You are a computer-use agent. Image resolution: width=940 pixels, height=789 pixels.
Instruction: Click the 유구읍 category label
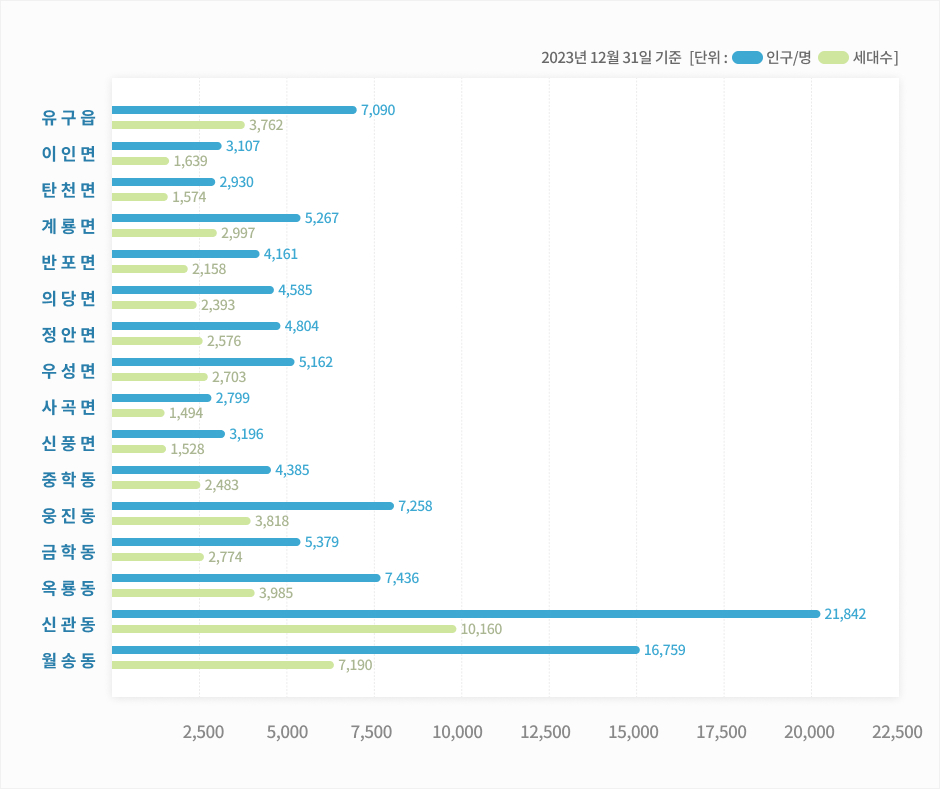click(69, 118)
